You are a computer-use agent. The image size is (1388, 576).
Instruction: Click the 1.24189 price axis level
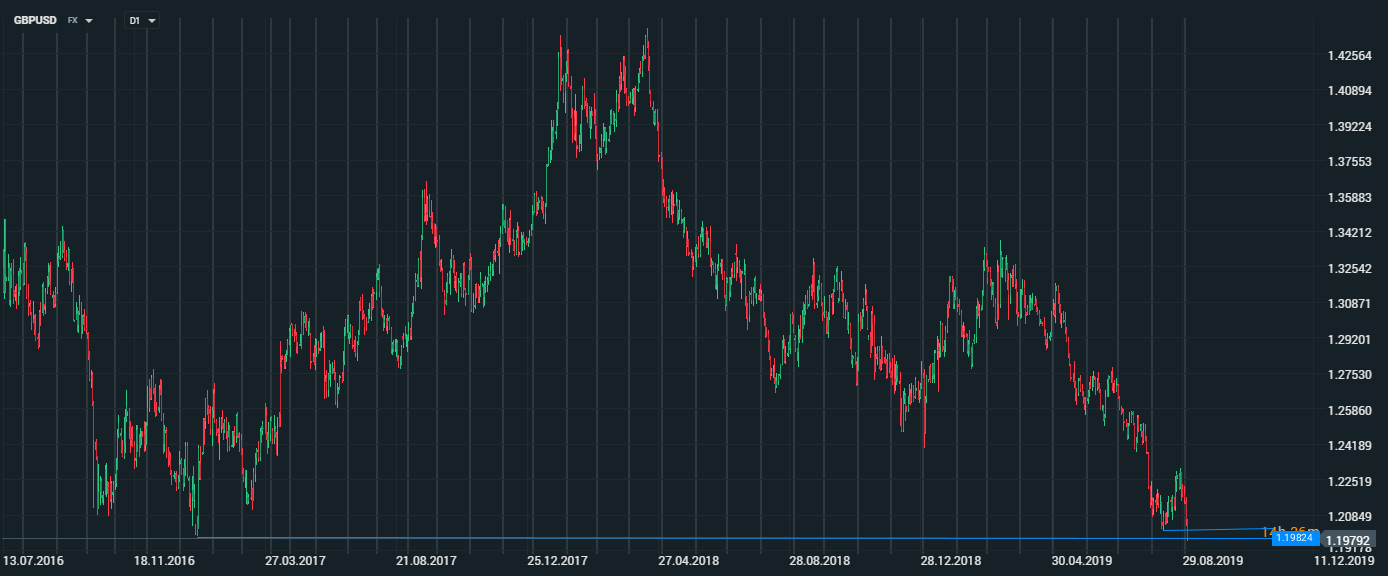click(1348, 446)
